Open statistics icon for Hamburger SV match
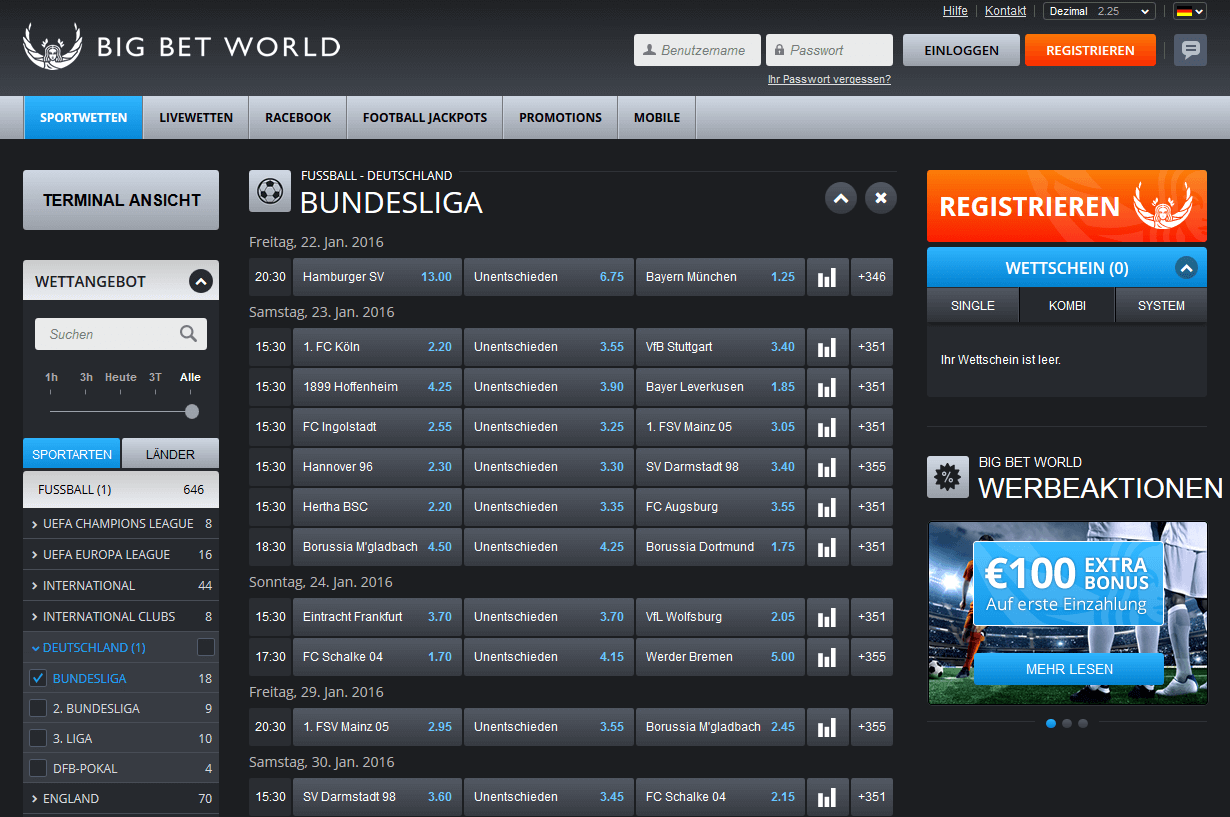Viewport: 1230px width, 817px height. 827,277
